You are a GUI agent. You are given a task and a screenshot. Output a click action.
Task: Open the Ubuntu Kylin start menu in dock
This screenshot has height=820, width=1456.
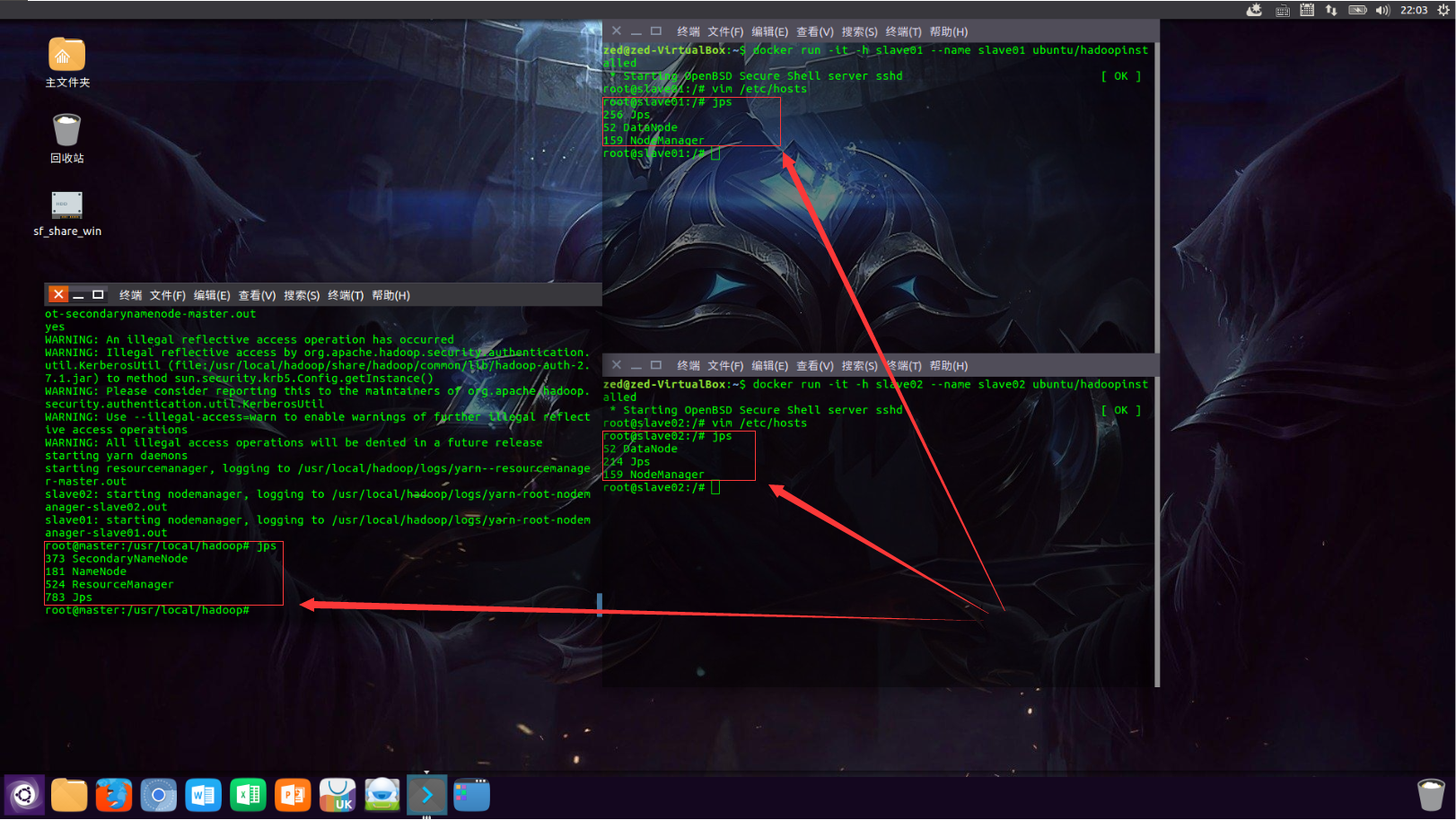pyautogui.click(x=24, y=795)
